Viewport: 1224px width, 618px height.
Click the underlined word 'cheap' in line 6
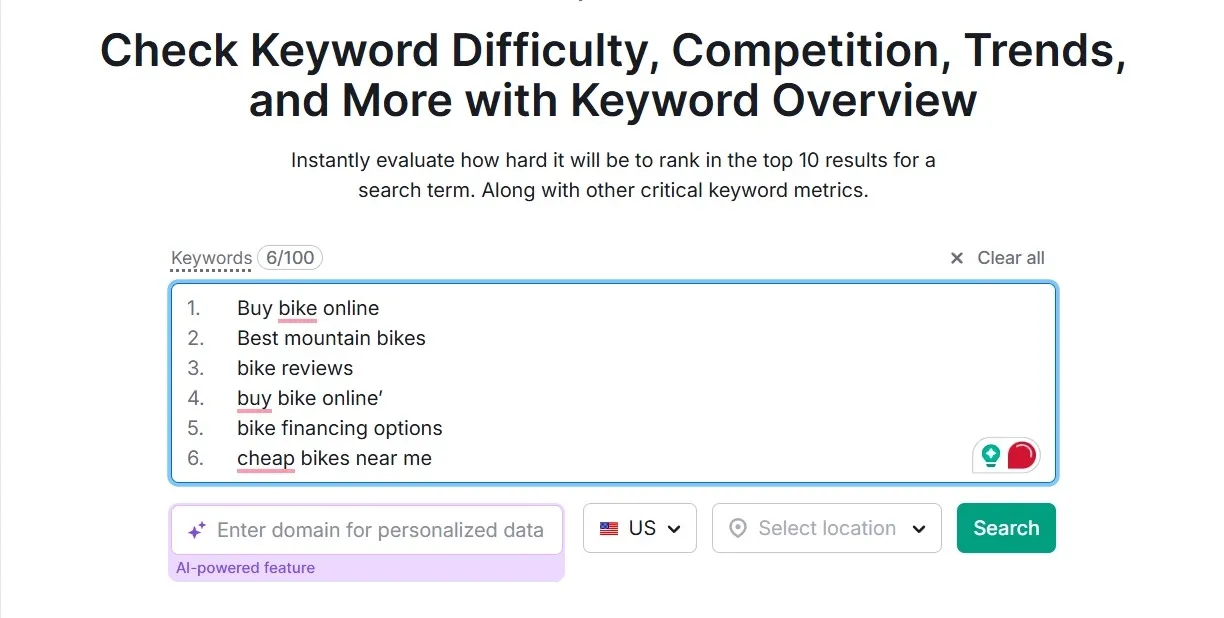click(x=265, y=458)
